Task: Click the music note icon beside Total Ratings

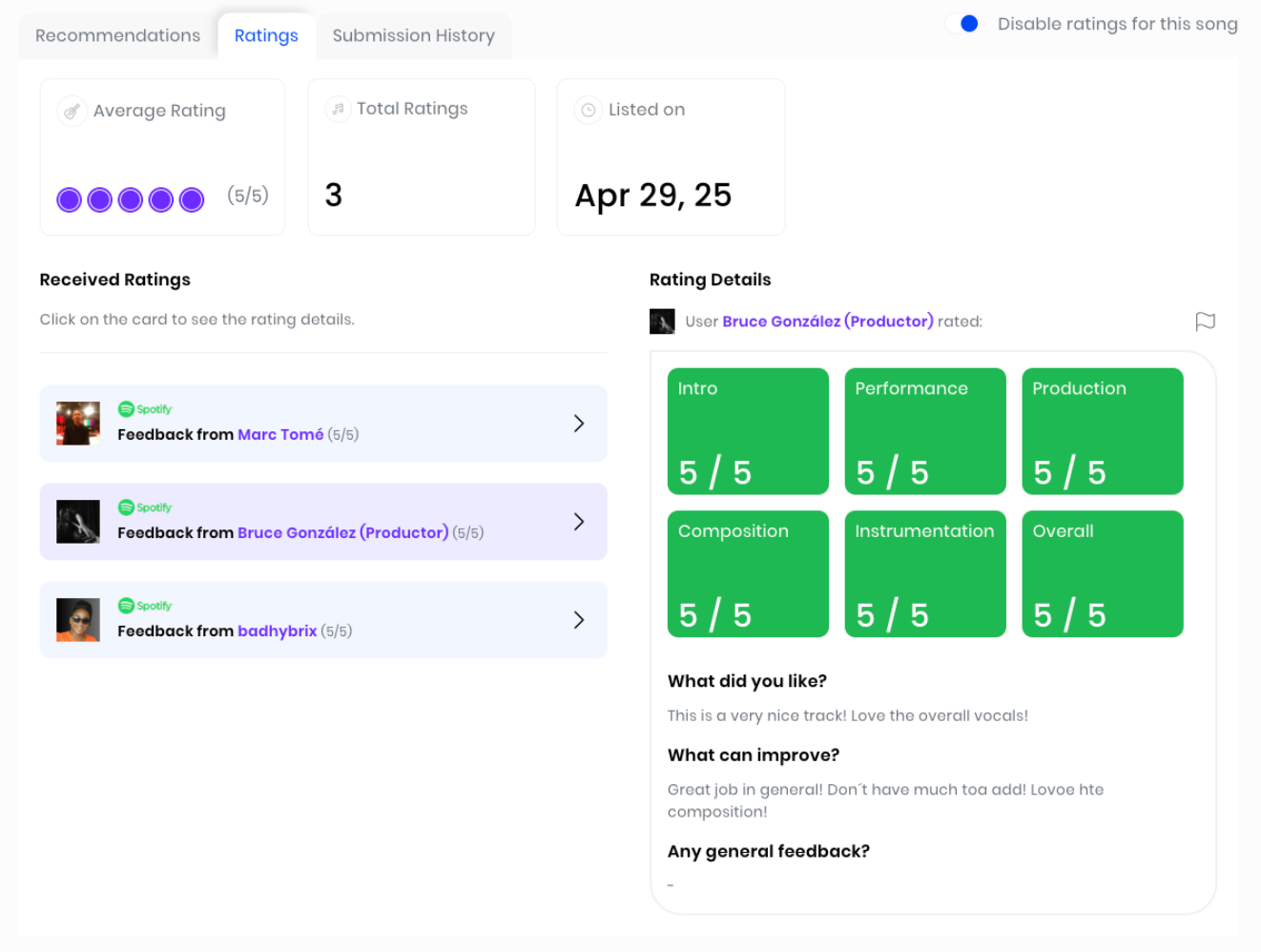Action: 338,109
